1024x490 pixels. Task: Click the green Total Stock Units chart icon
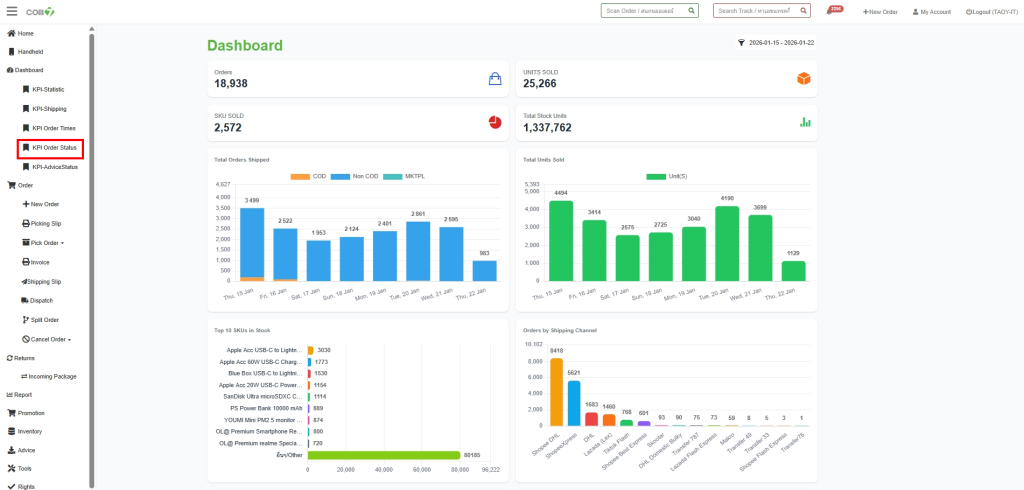(804, 122)
